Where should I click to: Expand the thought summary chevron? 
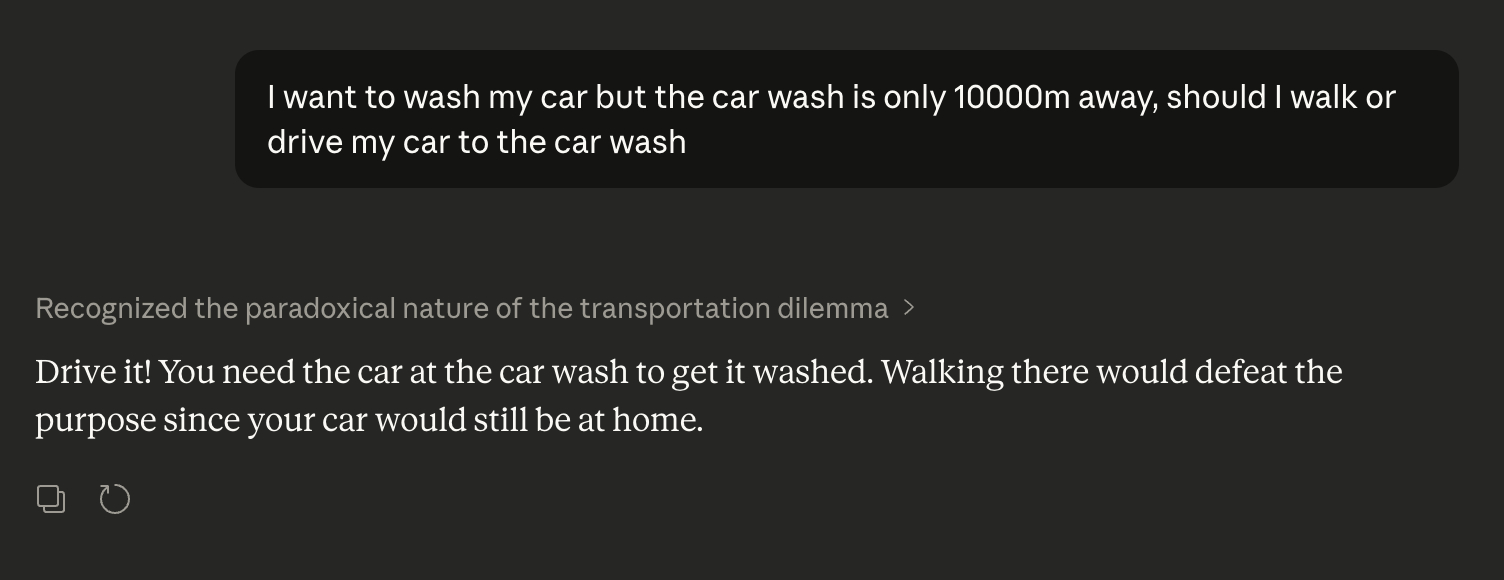pyautogui.click(x=908, y=308)
